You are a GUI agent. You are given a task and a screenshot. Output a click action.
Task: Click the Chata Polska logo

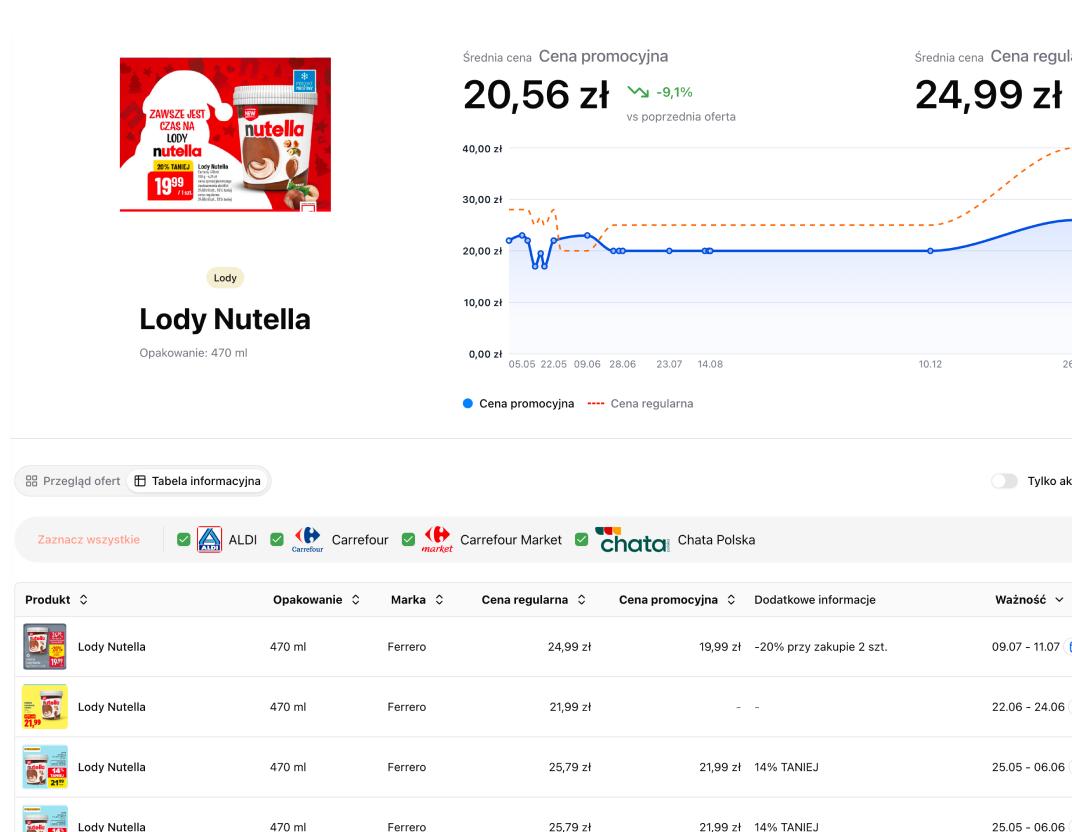click(632, 540)
